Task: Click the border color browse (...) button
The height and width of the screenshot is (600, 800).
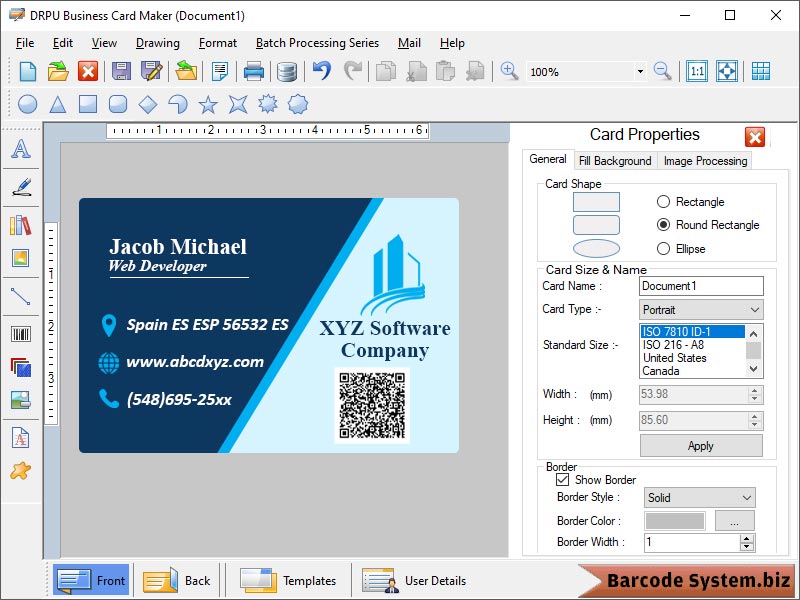Action: tap(735, 521)
